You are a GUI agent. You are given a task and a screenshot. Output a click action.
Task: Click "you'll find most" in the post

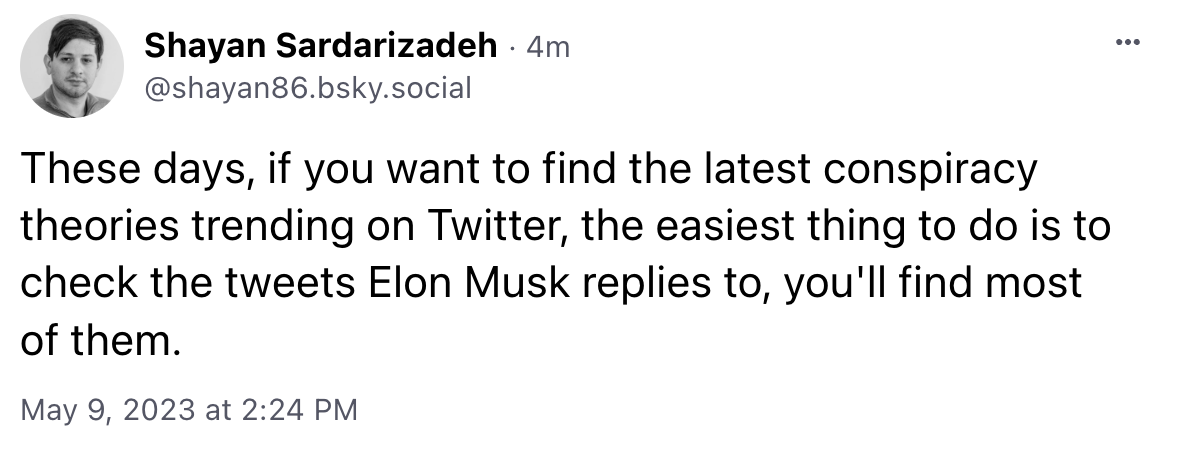tap(933, 284)
